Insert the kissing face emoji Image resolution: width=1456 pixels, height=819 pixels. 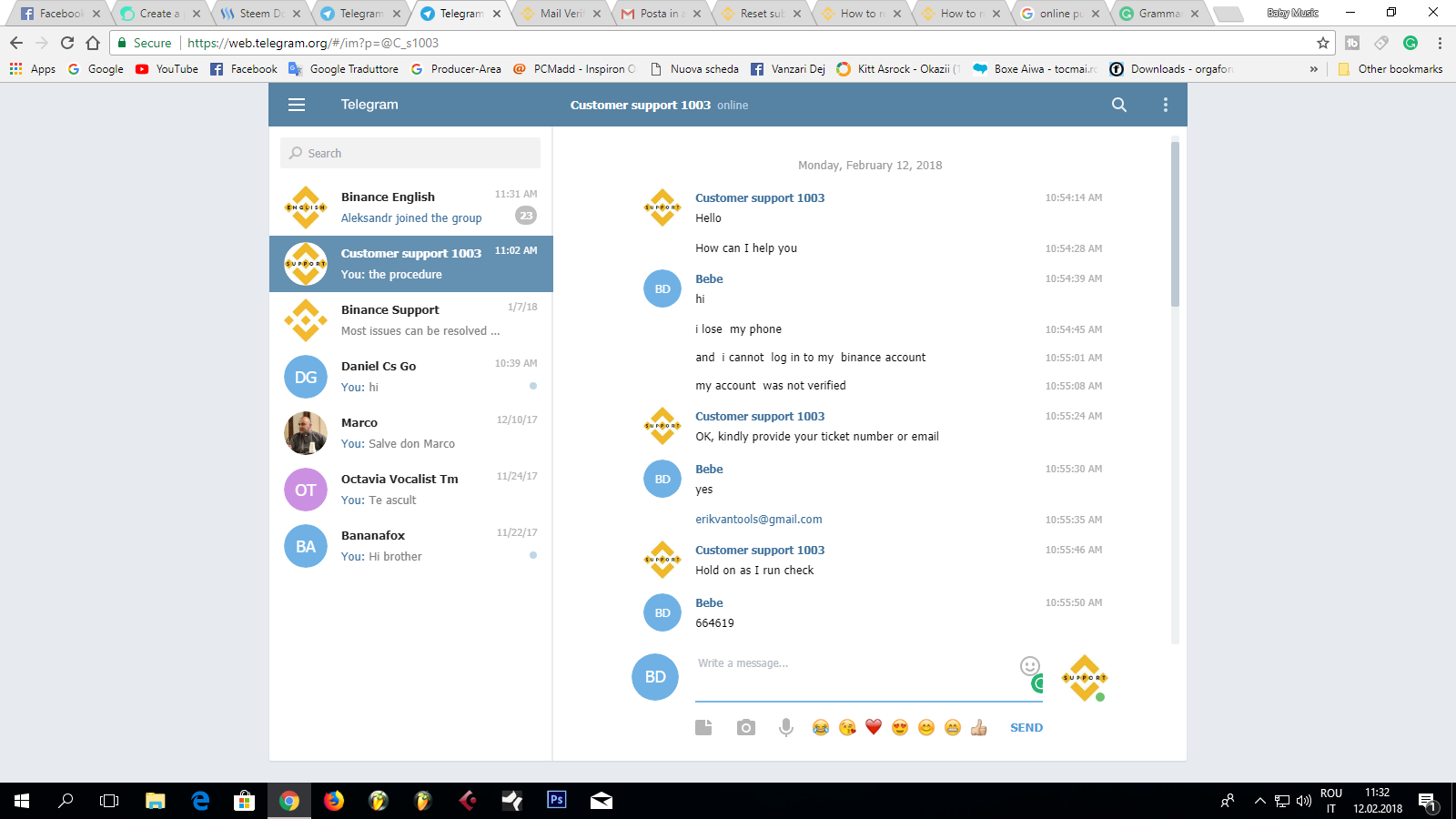[x=847, y=727]
